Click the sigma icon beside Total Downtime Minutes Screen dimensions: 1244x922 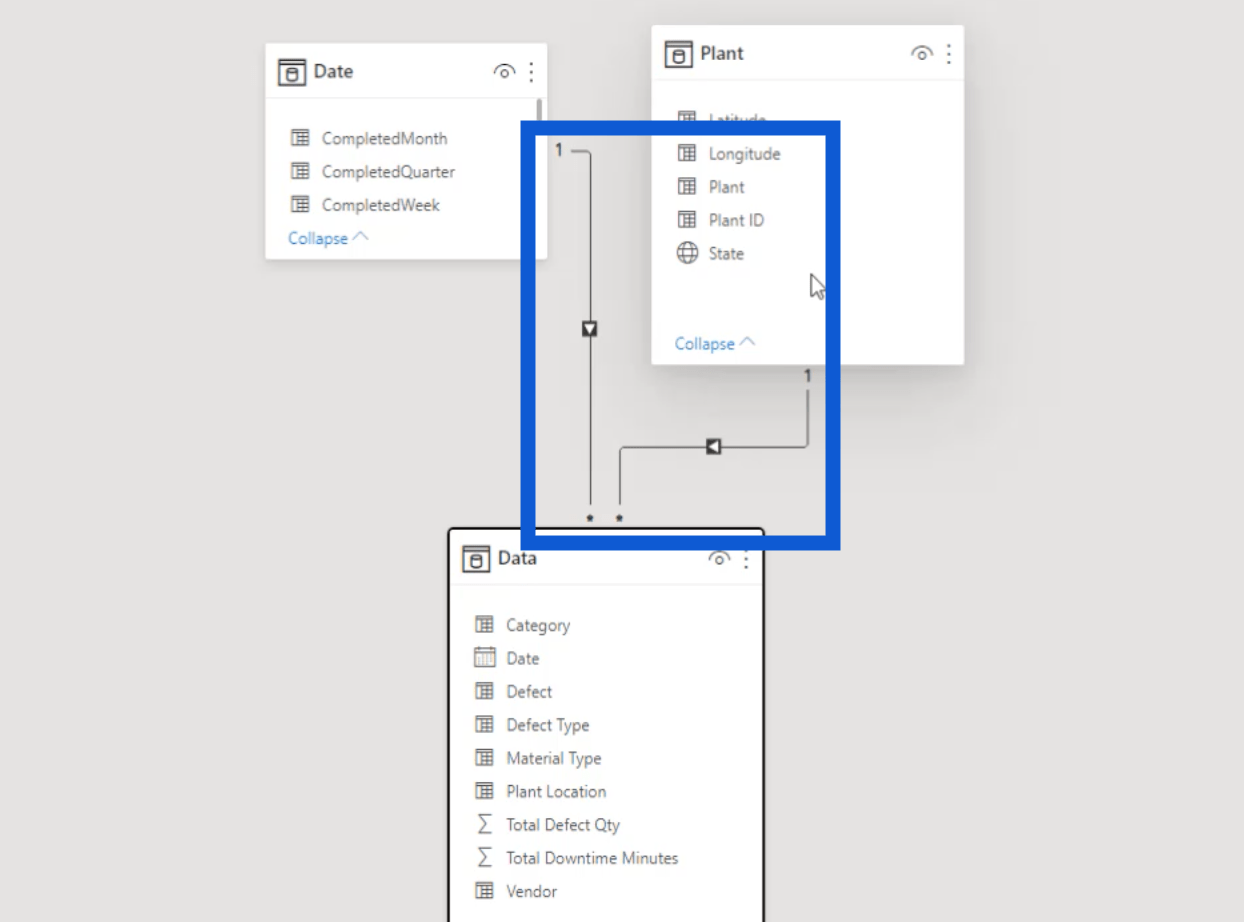point(484,857)
